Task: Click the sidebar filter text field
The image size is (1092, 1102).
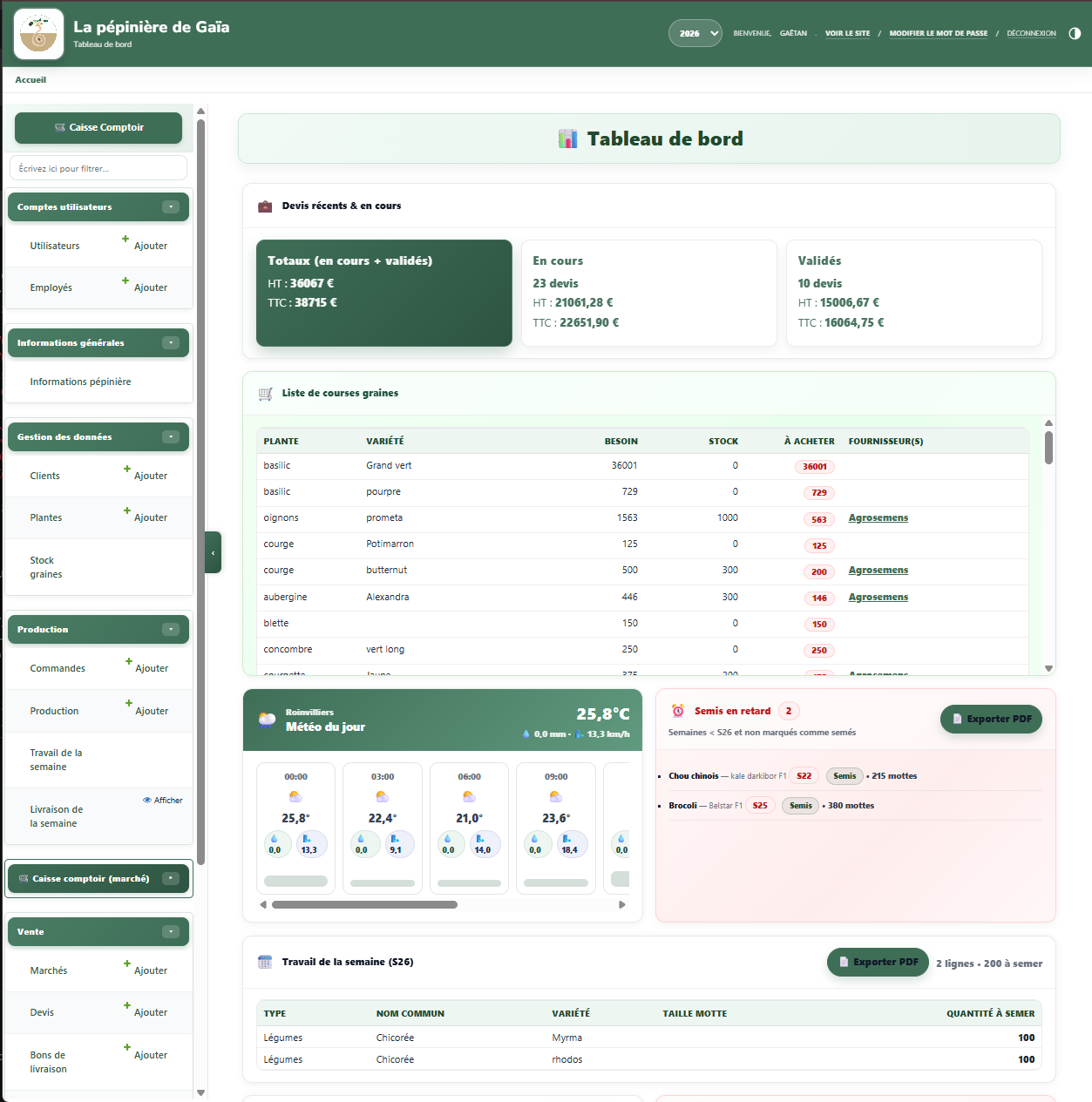Action: tap(98, 168)
